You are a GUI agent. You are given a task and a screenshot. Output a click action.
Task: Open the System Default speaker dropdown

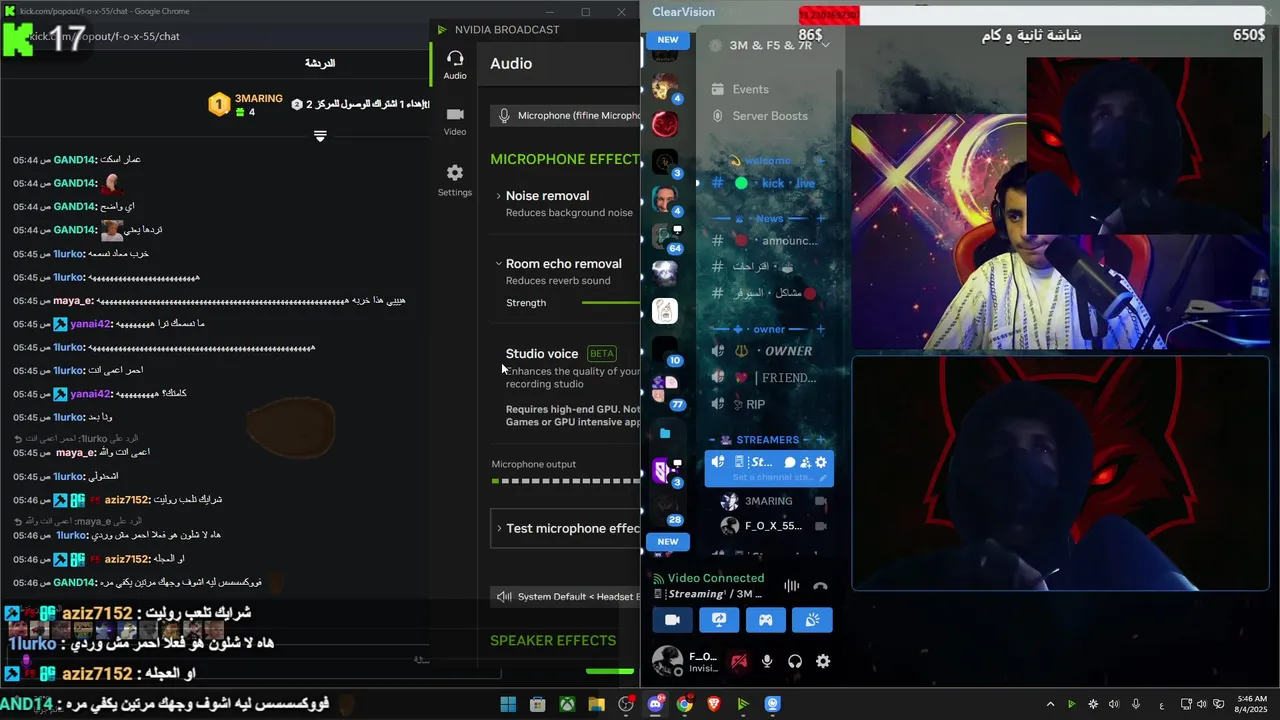pyautogui.click(x=566, y=596)
